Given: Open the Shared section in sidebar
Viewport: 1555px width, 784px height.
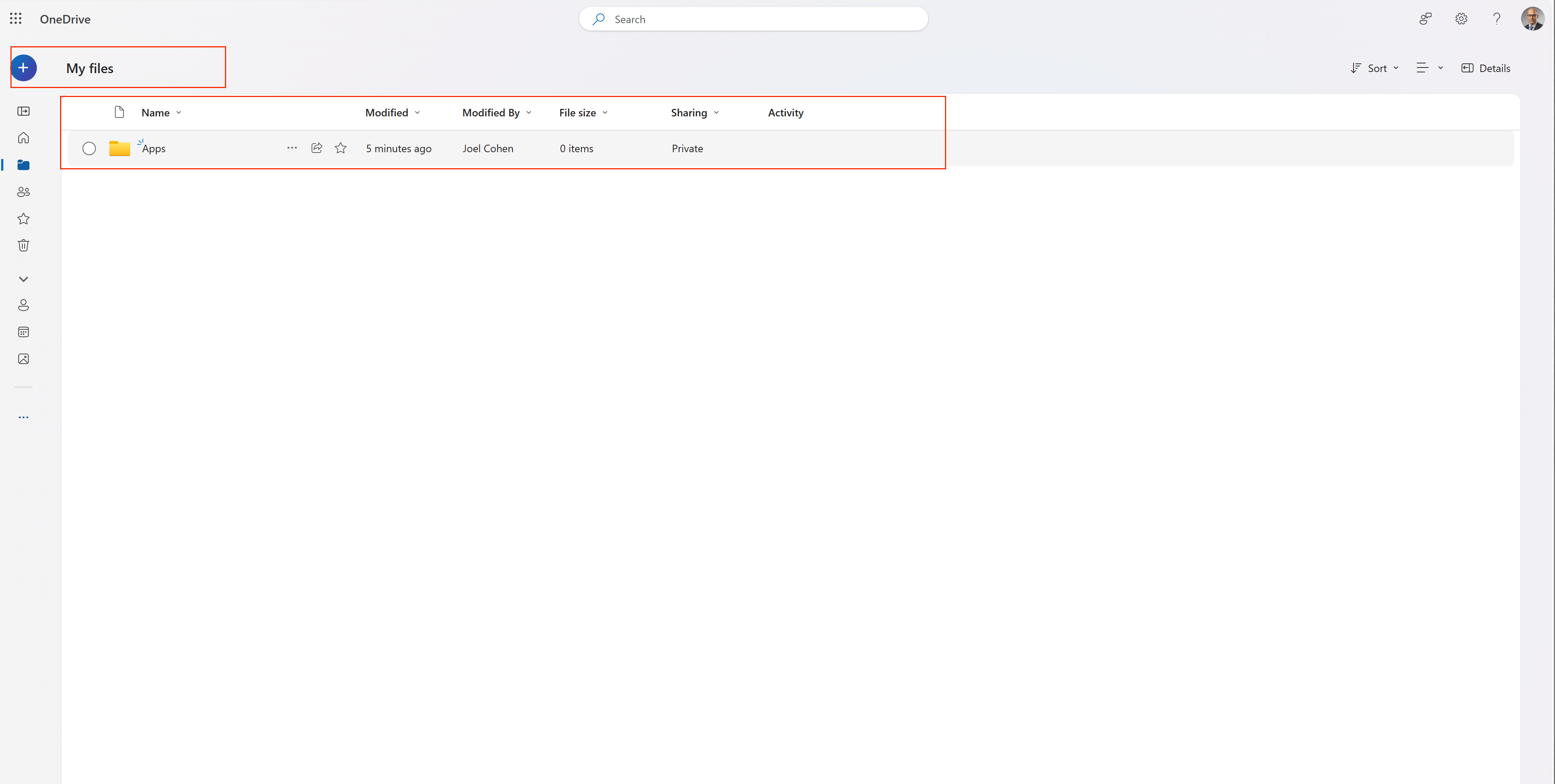Looking at the screenshot, I should pyautogui.click(x=24, y=192).
